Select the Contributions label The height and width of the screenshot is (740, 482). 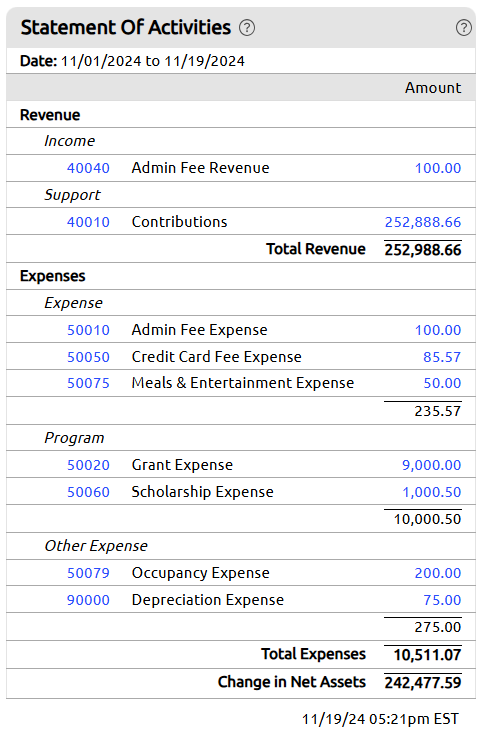click(179, 221)
